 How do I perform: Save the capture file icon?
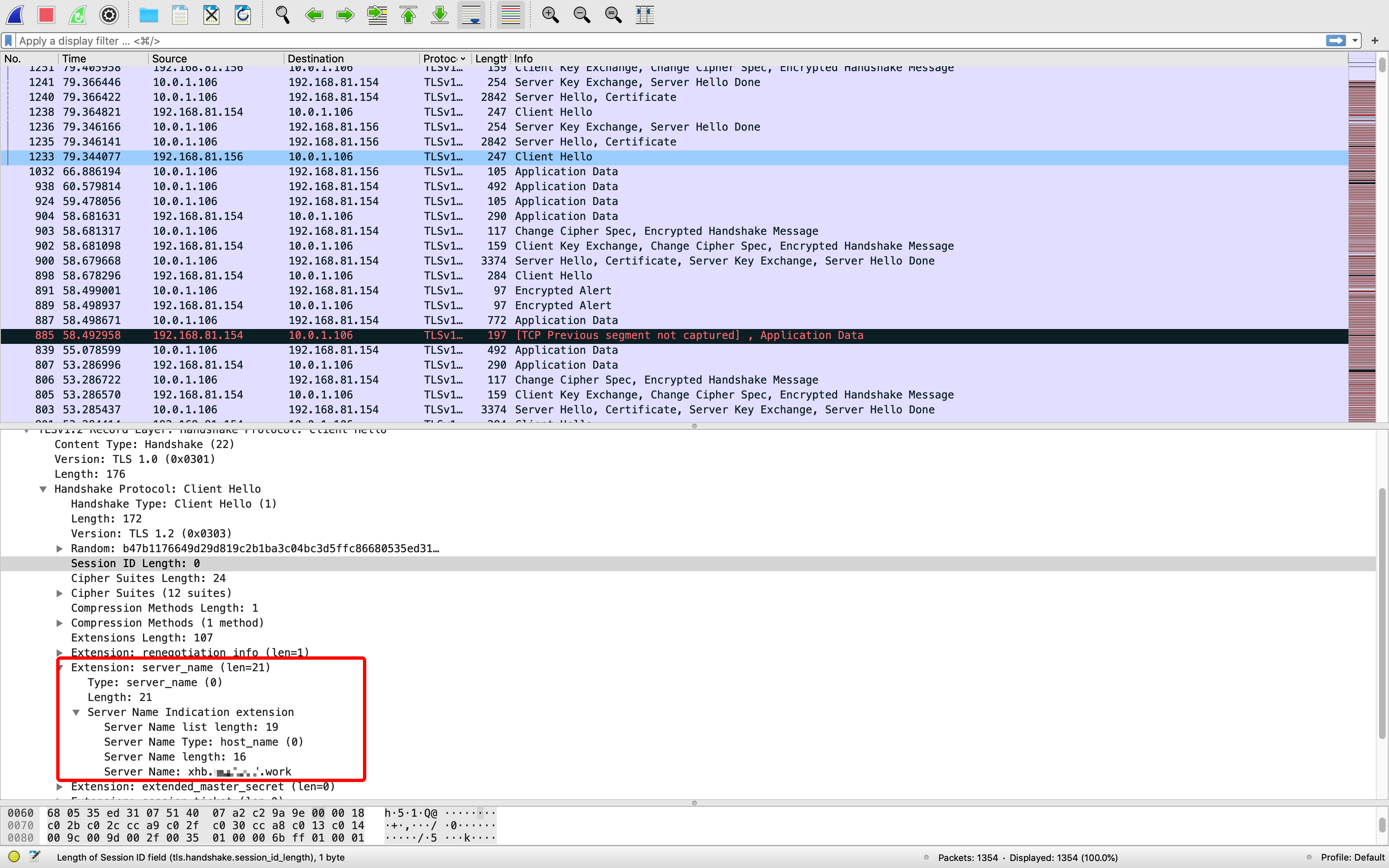[x=180, y=15]
